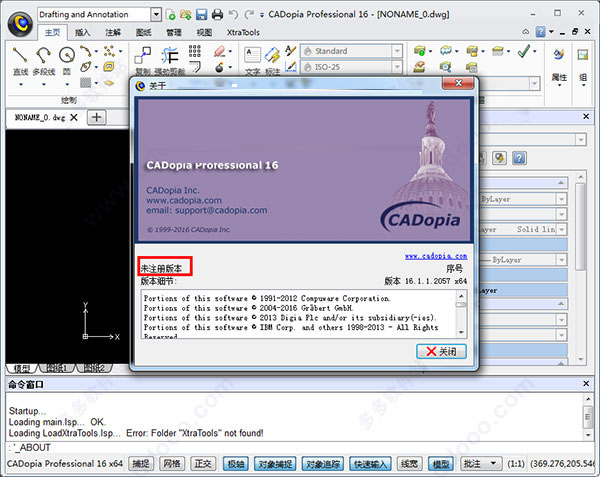Open the Layer Manager icon with green dot
This screenshot has width=600, height=477.
point(419,50)
